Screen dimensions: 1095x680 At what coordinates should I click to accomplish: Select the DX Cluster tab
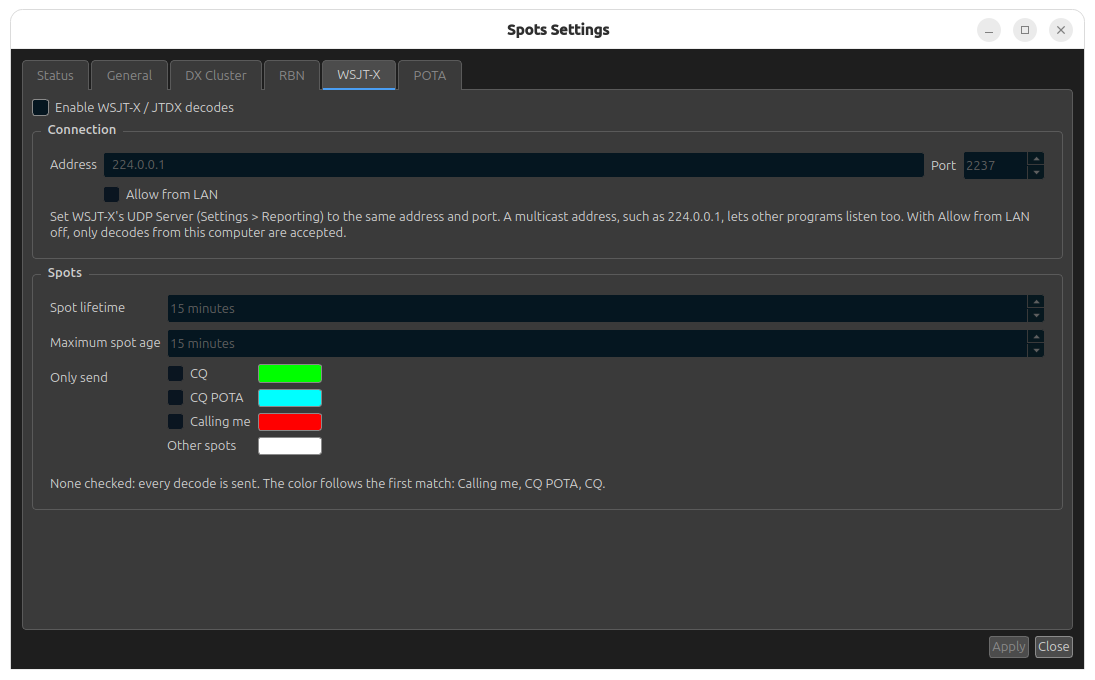tap(216, 75)
